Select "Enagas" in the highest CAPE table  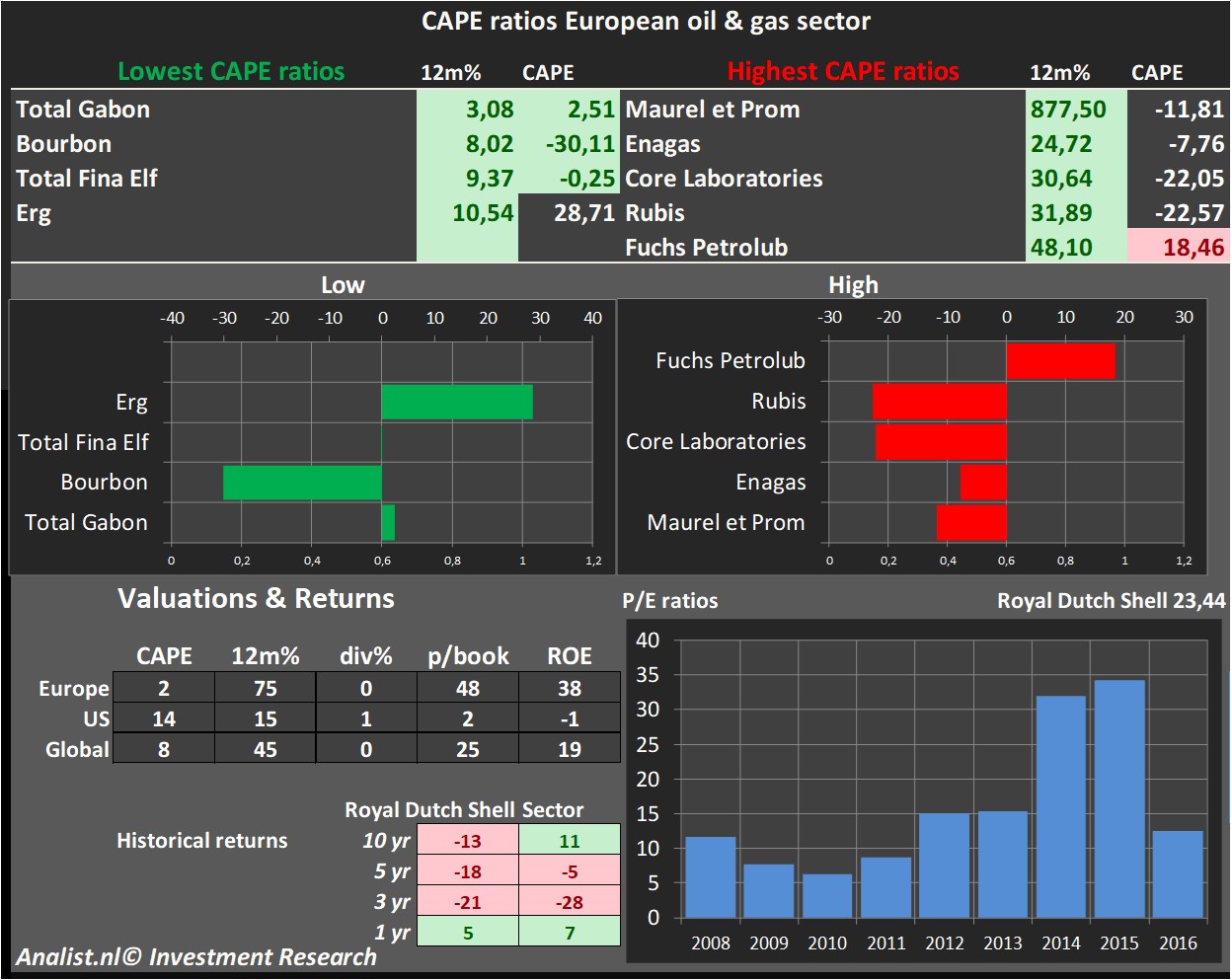(x=662, y=144)
